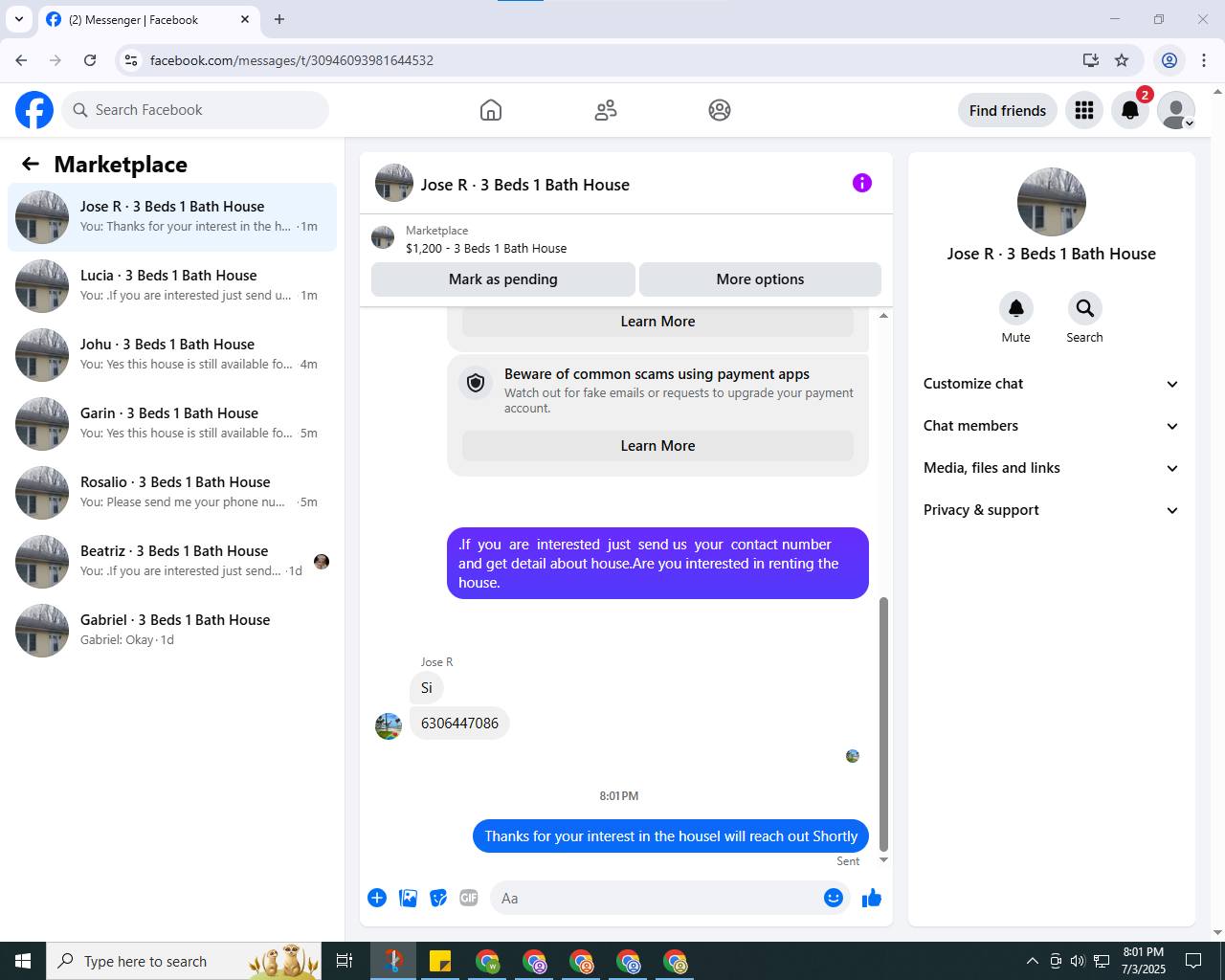Viewport: 1225px width, 980px height.
Task: Open a new browser tab
Action: click(x=279, y=19)
